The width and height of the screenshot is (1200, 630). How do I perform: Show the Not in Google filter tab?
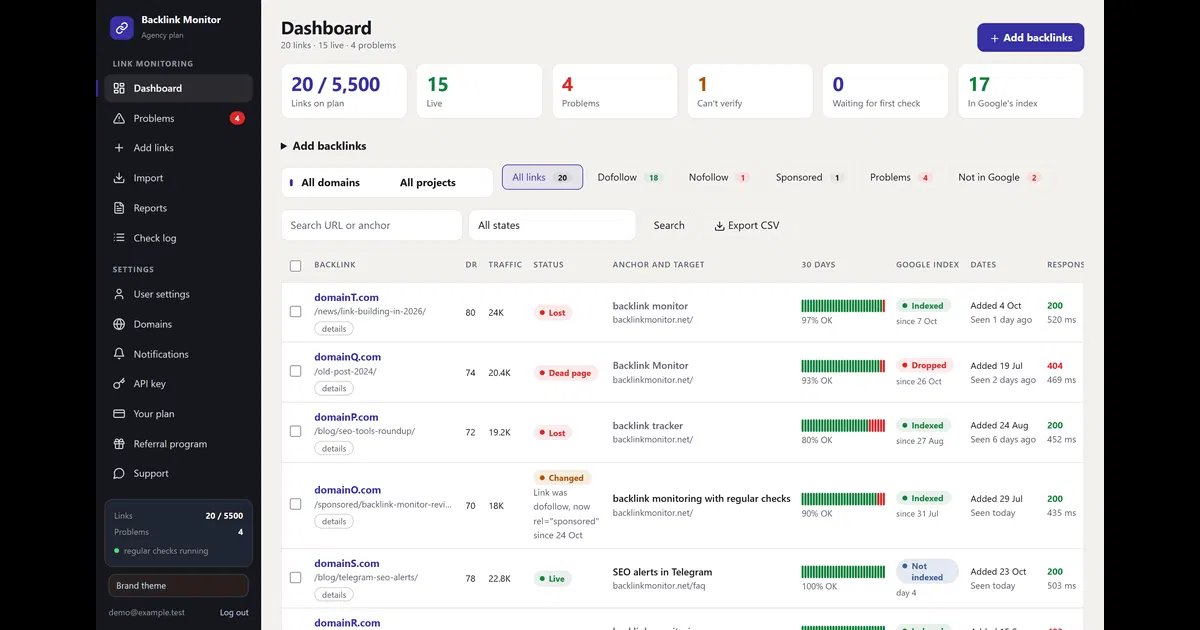point(999,177)
